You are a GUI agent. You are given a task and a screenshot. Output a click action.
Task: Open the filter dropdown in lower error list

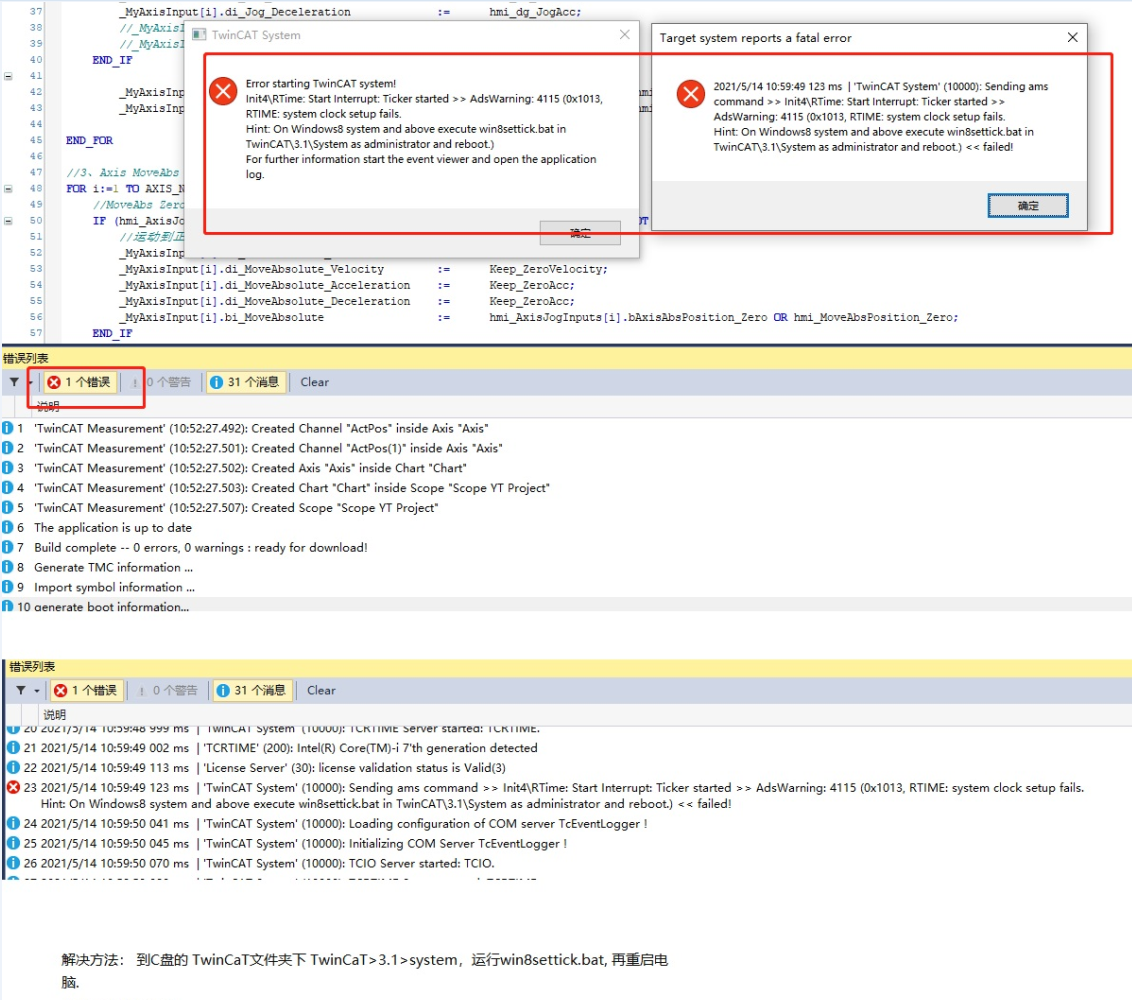[x=27, y=690]
